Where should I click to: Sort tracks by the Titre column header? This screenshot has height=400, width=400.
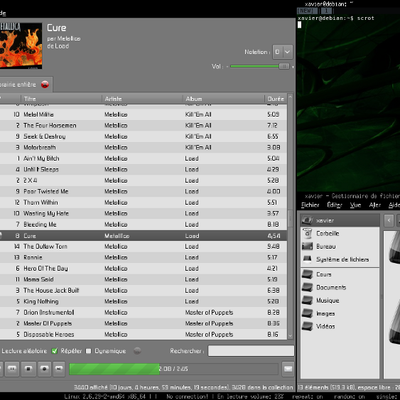pyautogui.click(x=60, y=99)
